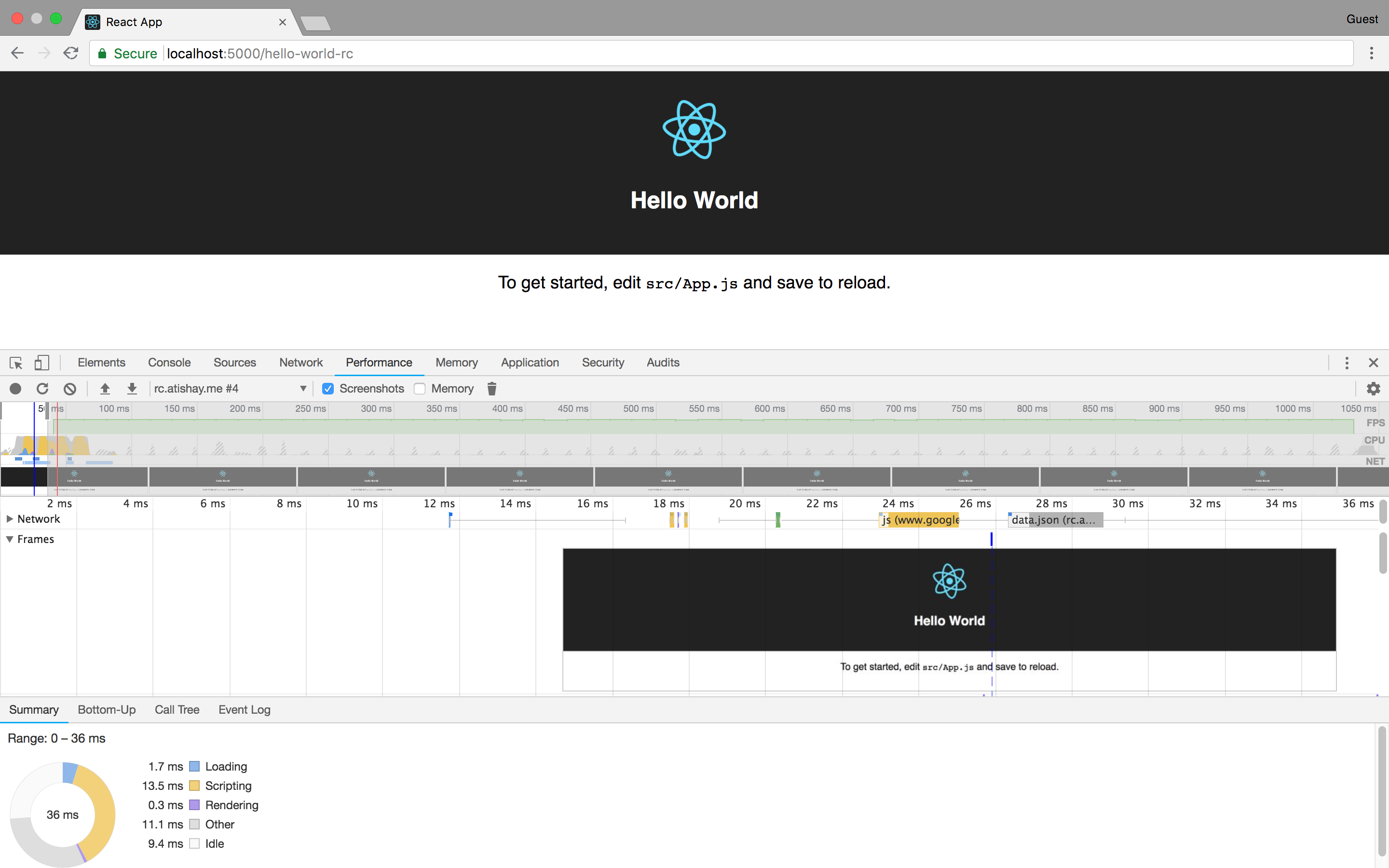
Task: Open the Sources tab
Action: [235, 363]
